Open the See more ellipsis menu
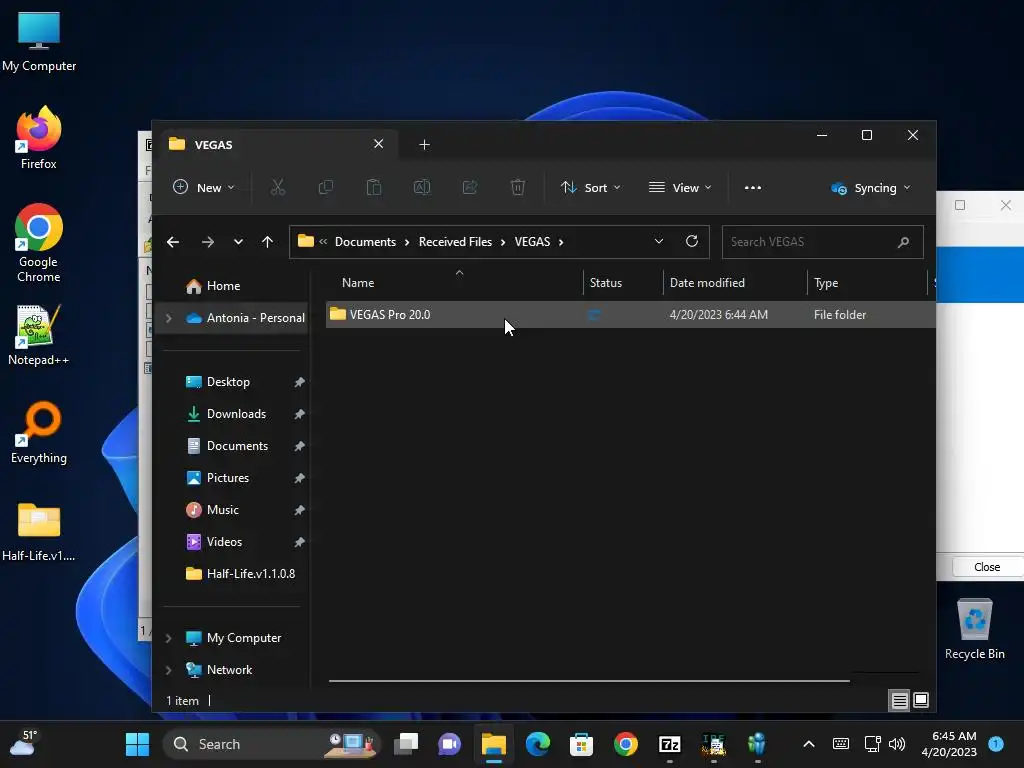Screen dimensions: 1024x768 752,187
